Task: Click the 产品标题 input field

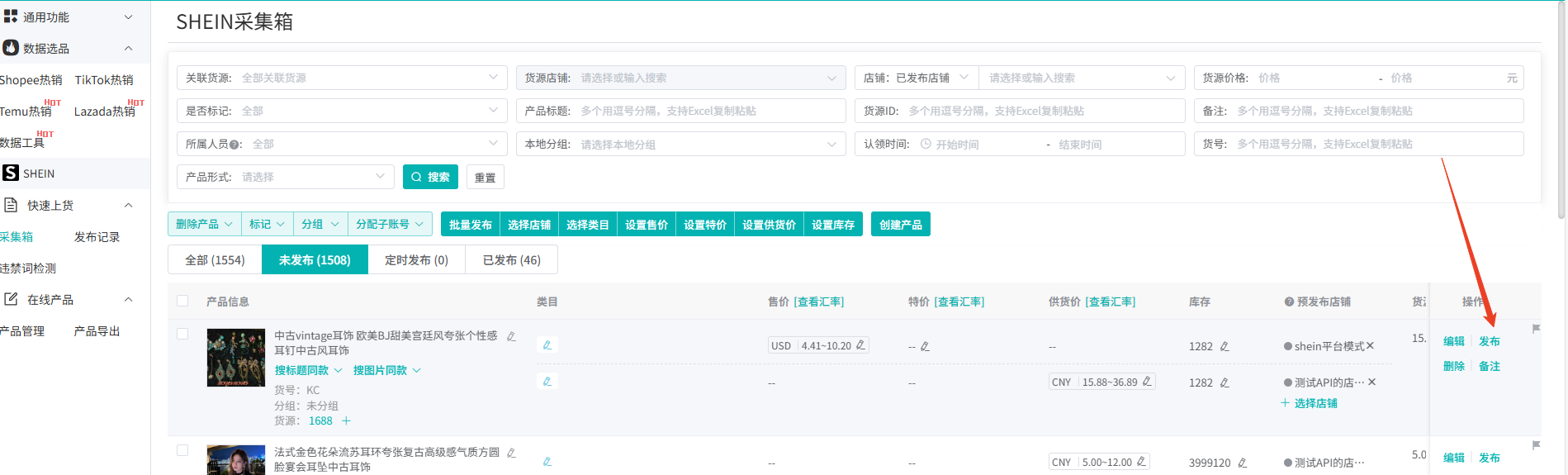Action: (x=681, y=111)
